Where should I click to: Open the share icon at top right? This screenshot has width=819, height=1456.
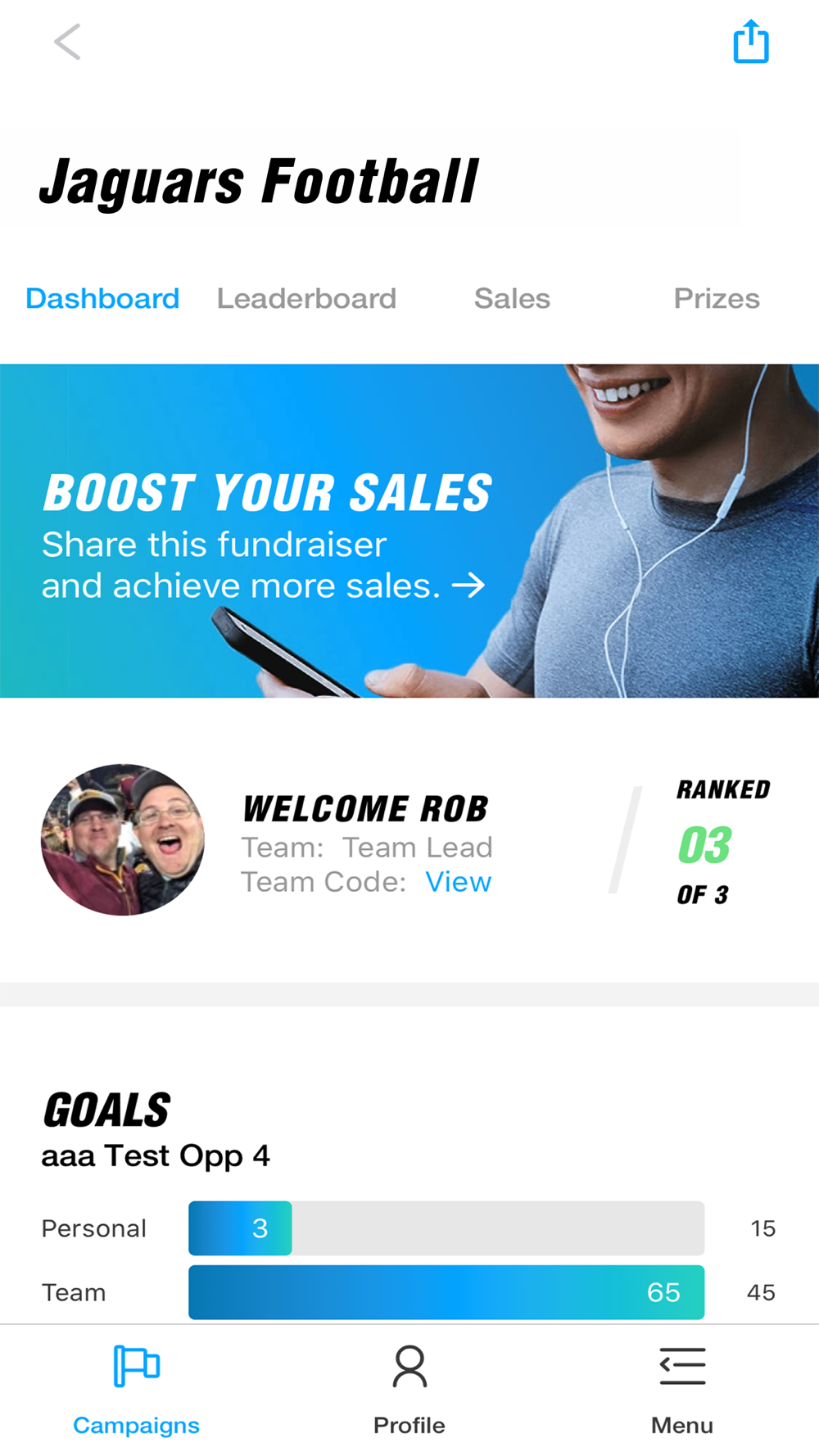coord(751,42)
